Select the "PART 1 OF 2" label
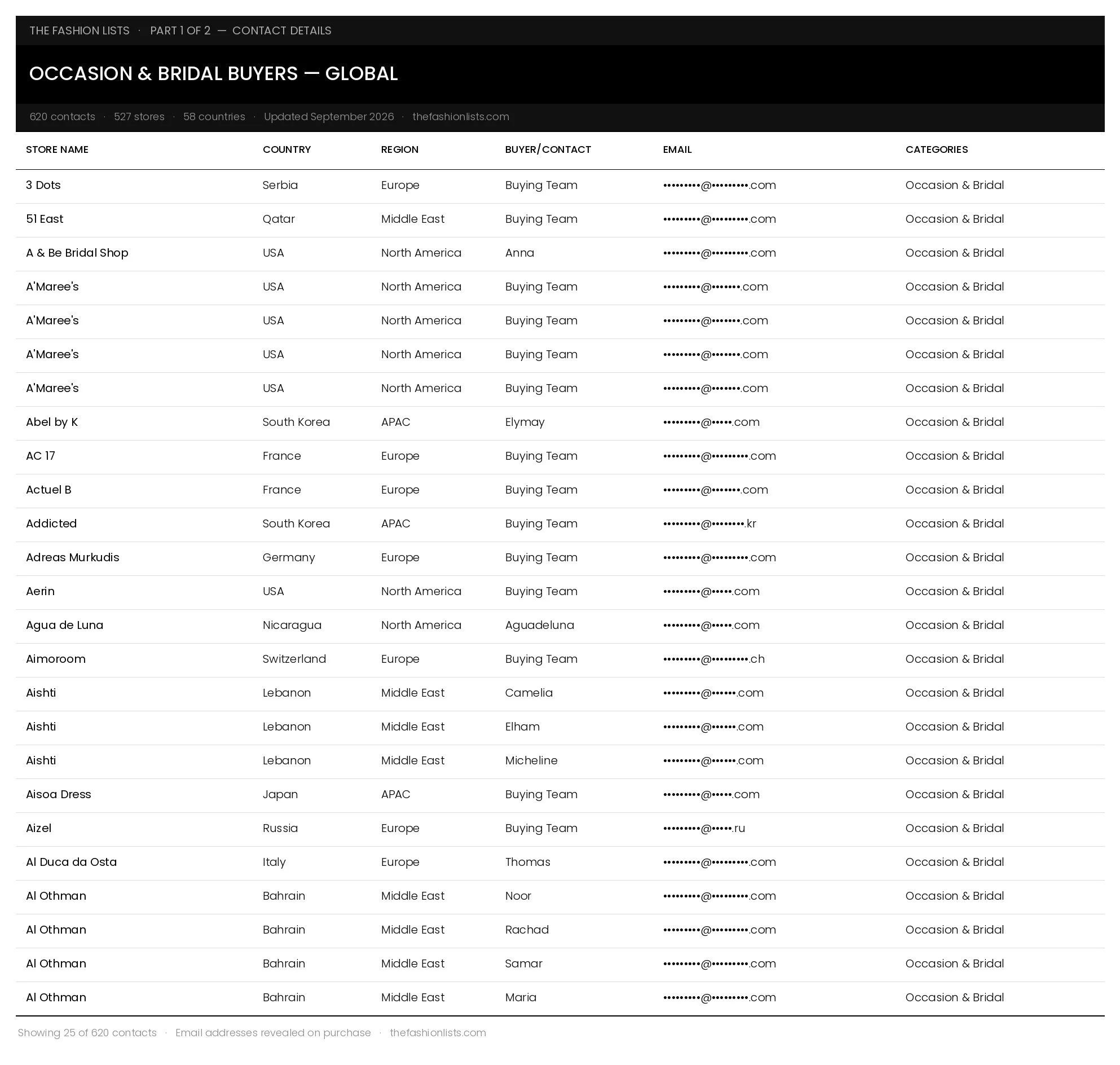The height and width of the screenshot is (1065, 1120). click(180, 30)
